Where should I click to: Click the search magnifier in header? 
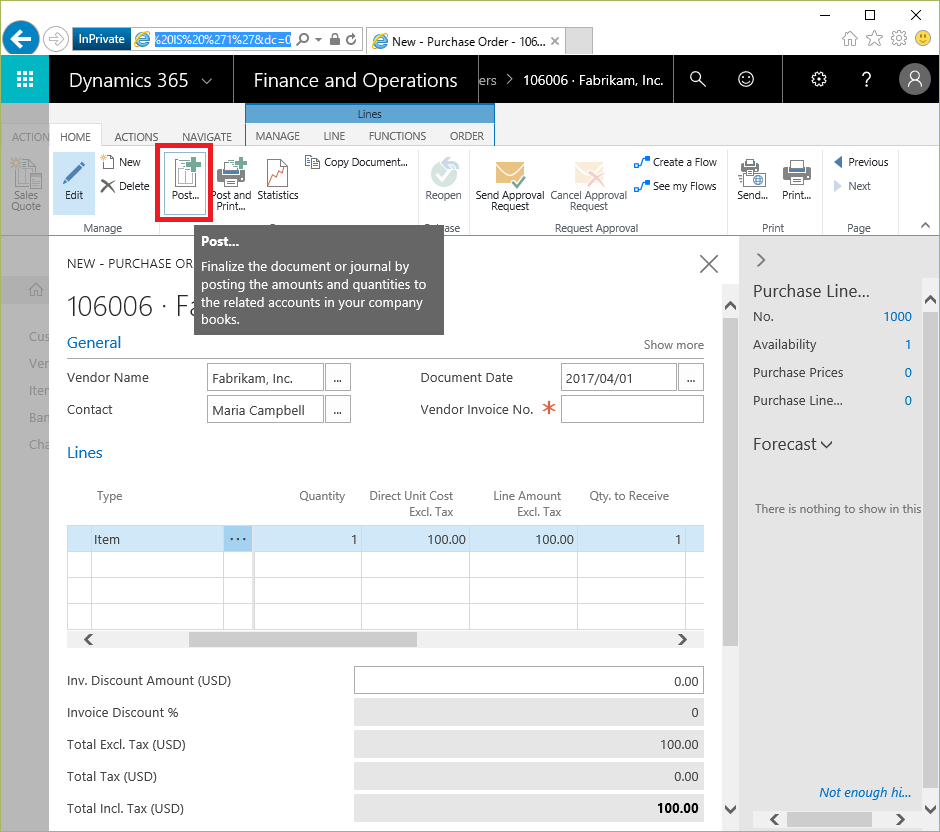click(x=697, y=79)
